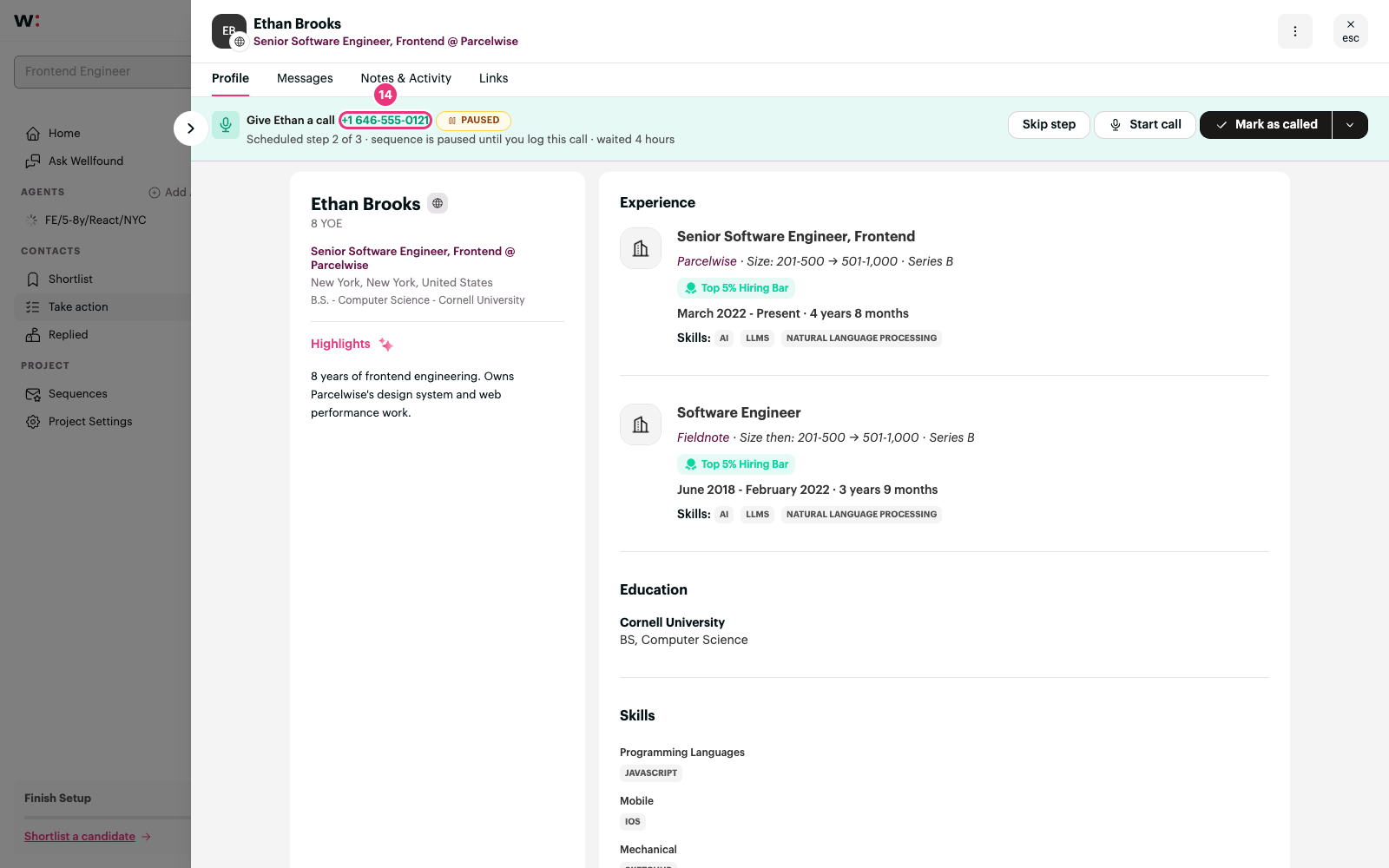Expand the Mark as called dropdown arrow
The height and width of the screenshot is (868, 1389).
[1350, 125]
